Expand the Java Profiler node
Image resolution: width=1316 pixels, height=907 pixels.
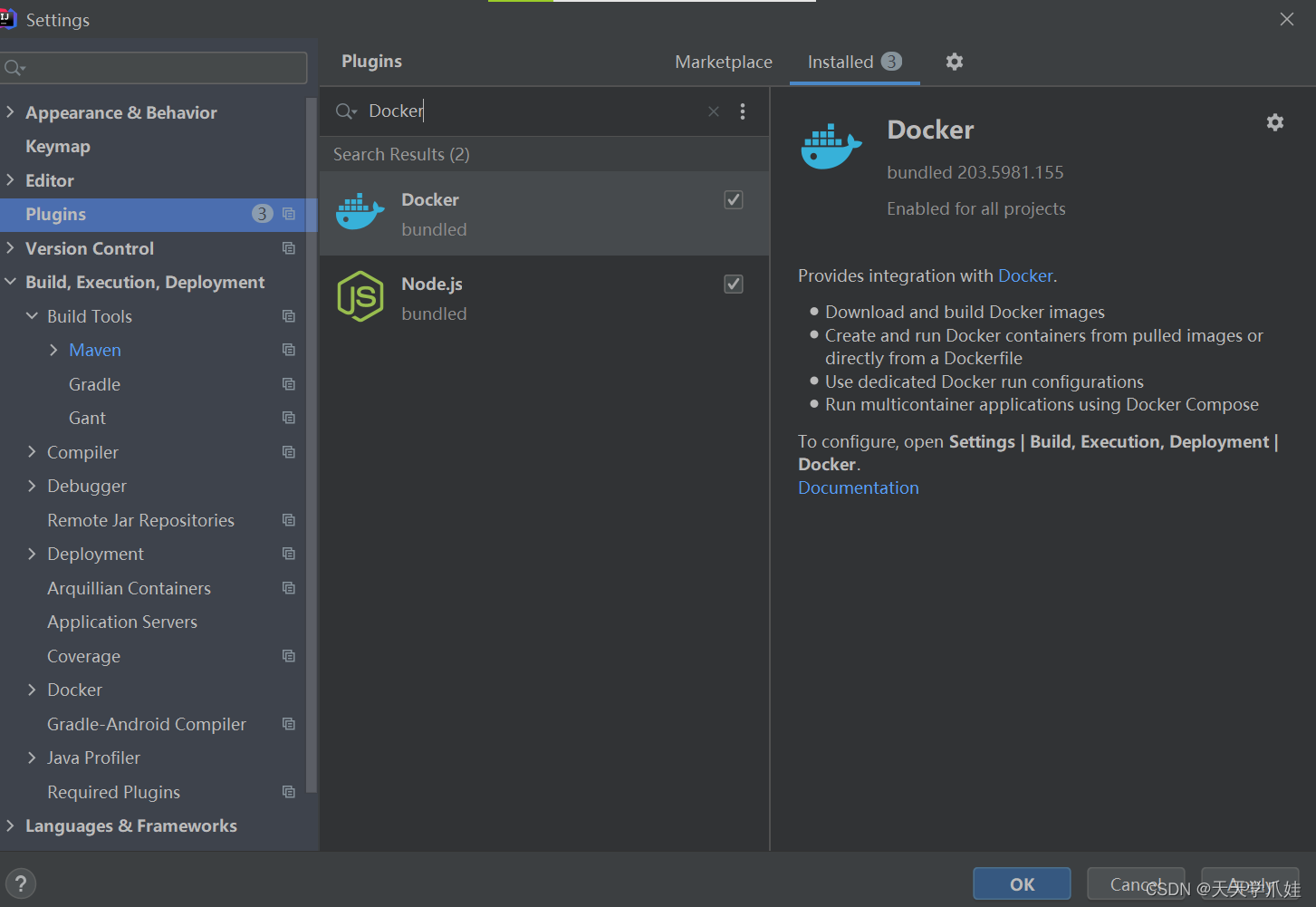[x=32, y=757]
